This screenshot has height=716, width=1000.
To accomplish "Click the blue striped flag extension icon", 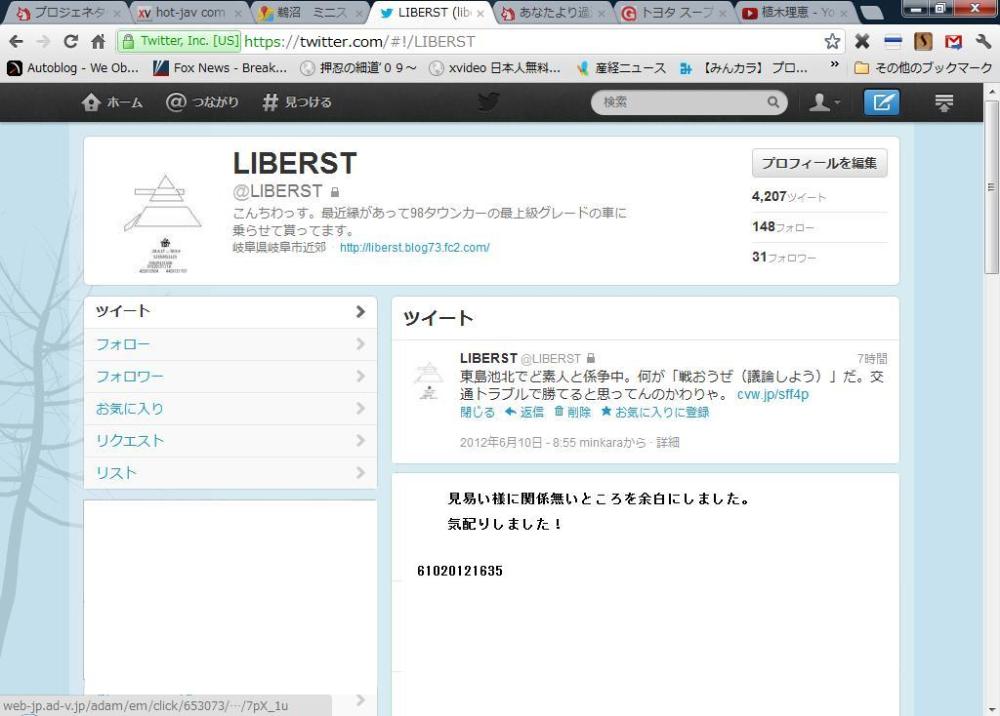I will pyautogui.click(x=893, y=42).
